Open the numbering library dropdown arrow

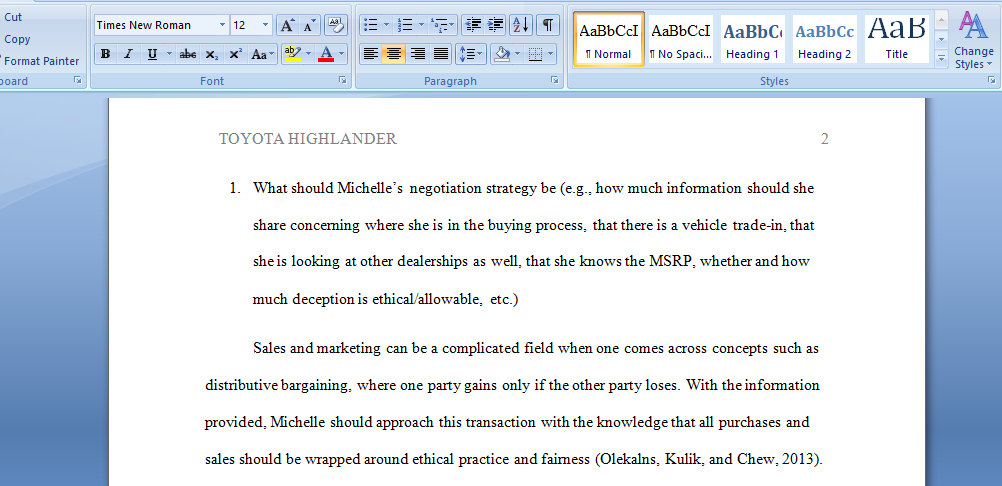click(x=421, y=26)
